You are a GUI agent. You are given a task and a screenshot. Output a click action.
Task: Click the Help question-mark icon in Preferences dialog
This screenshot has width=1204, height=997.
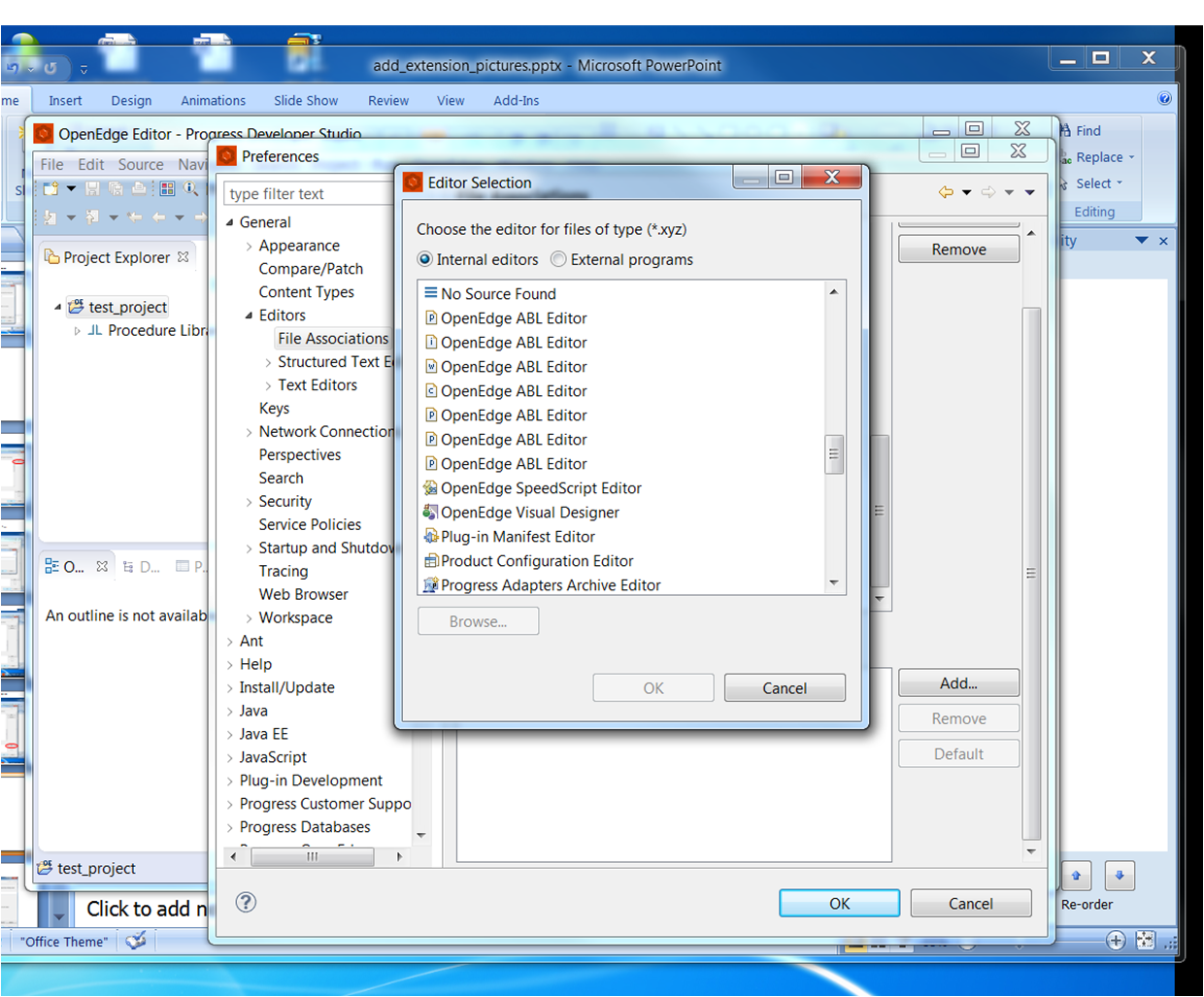(x=246, y=903)
